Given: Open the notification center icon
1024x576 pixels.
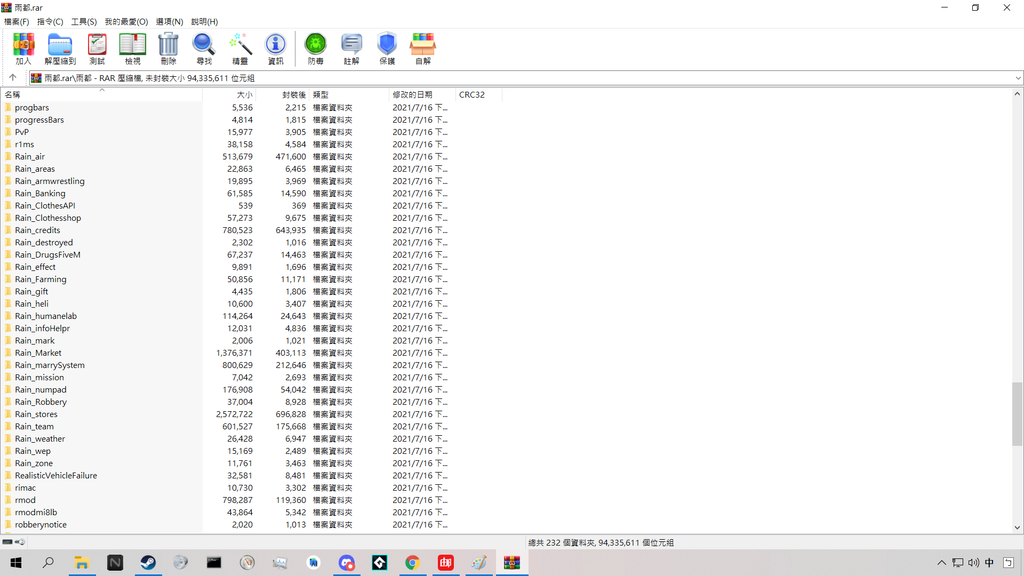Looking at the screenshot, I should click(x=1008, y=562).
